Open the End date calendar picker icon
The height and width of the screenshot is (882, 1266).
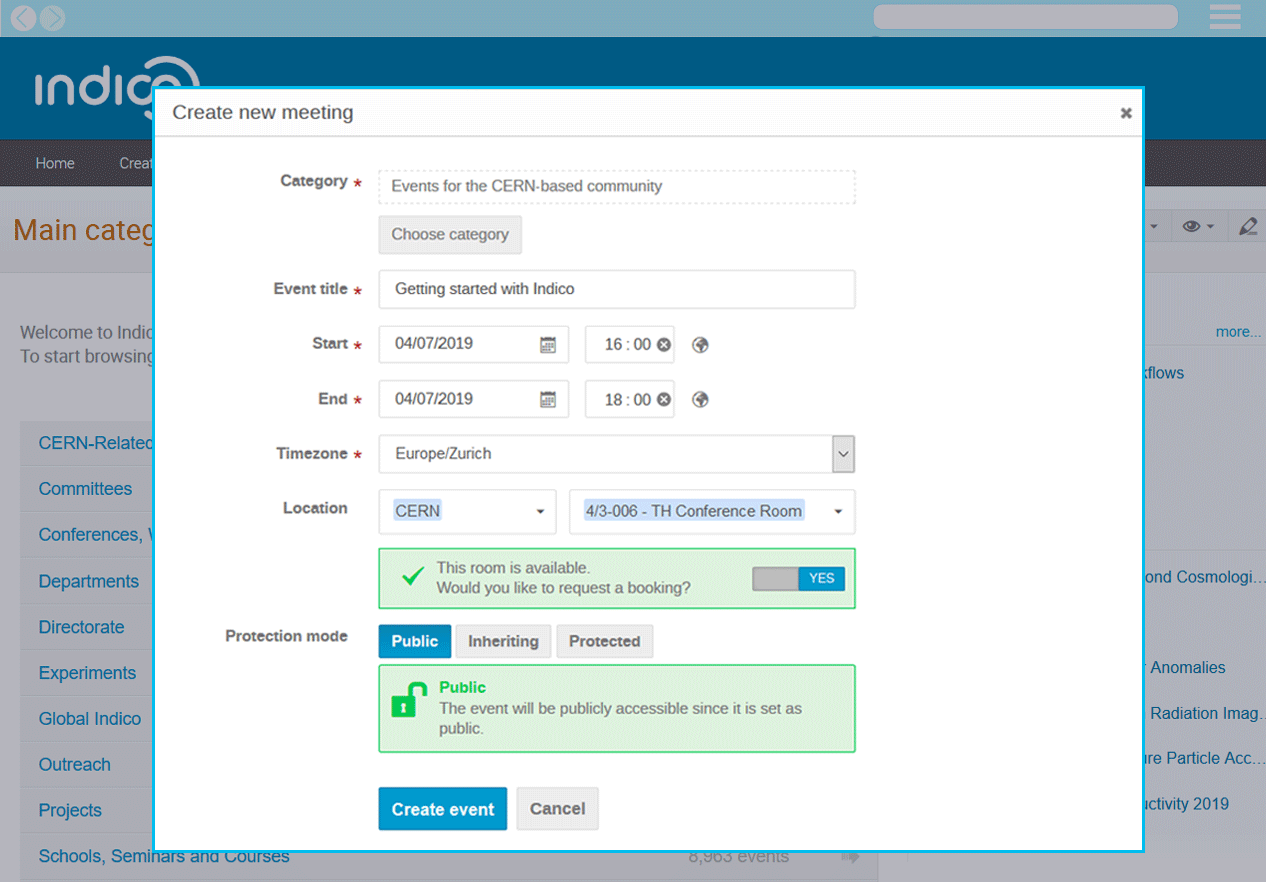point(548,400)
